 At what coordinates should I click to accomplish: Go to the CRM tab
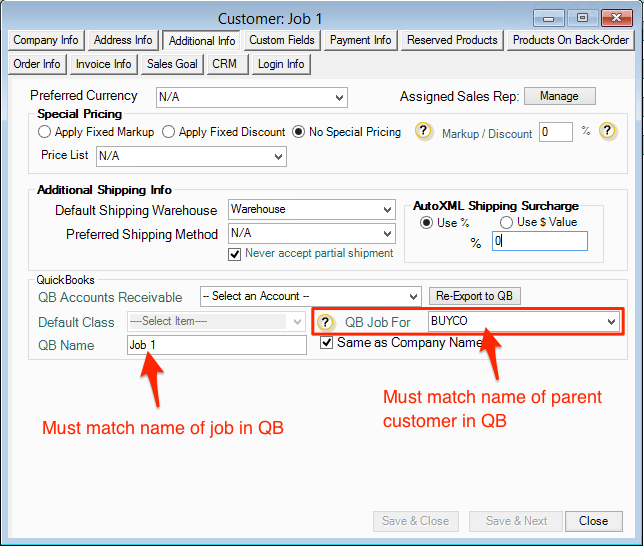(224, 64)
